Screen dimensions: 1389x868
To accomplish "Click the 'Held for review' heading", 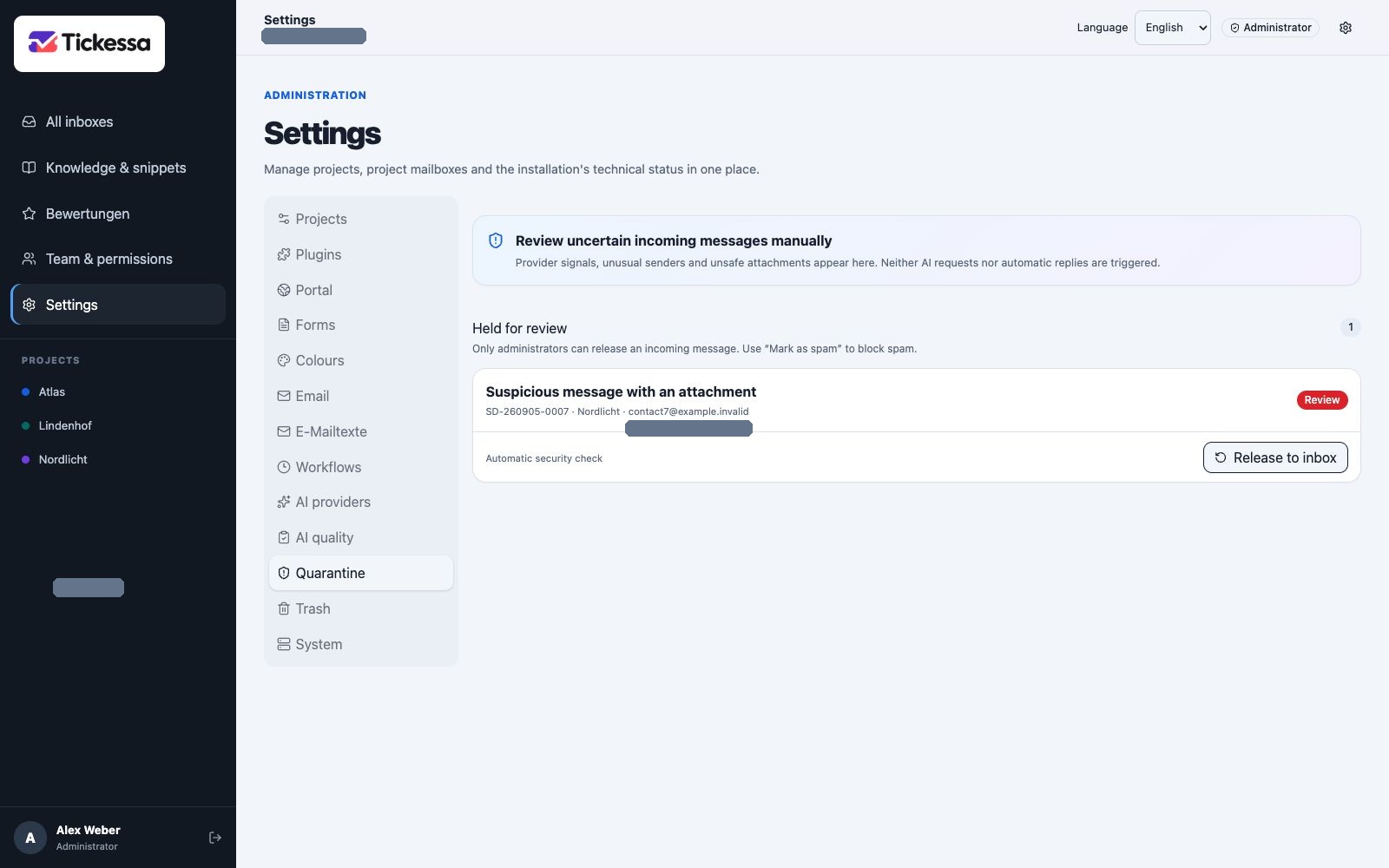I will 519,328.
